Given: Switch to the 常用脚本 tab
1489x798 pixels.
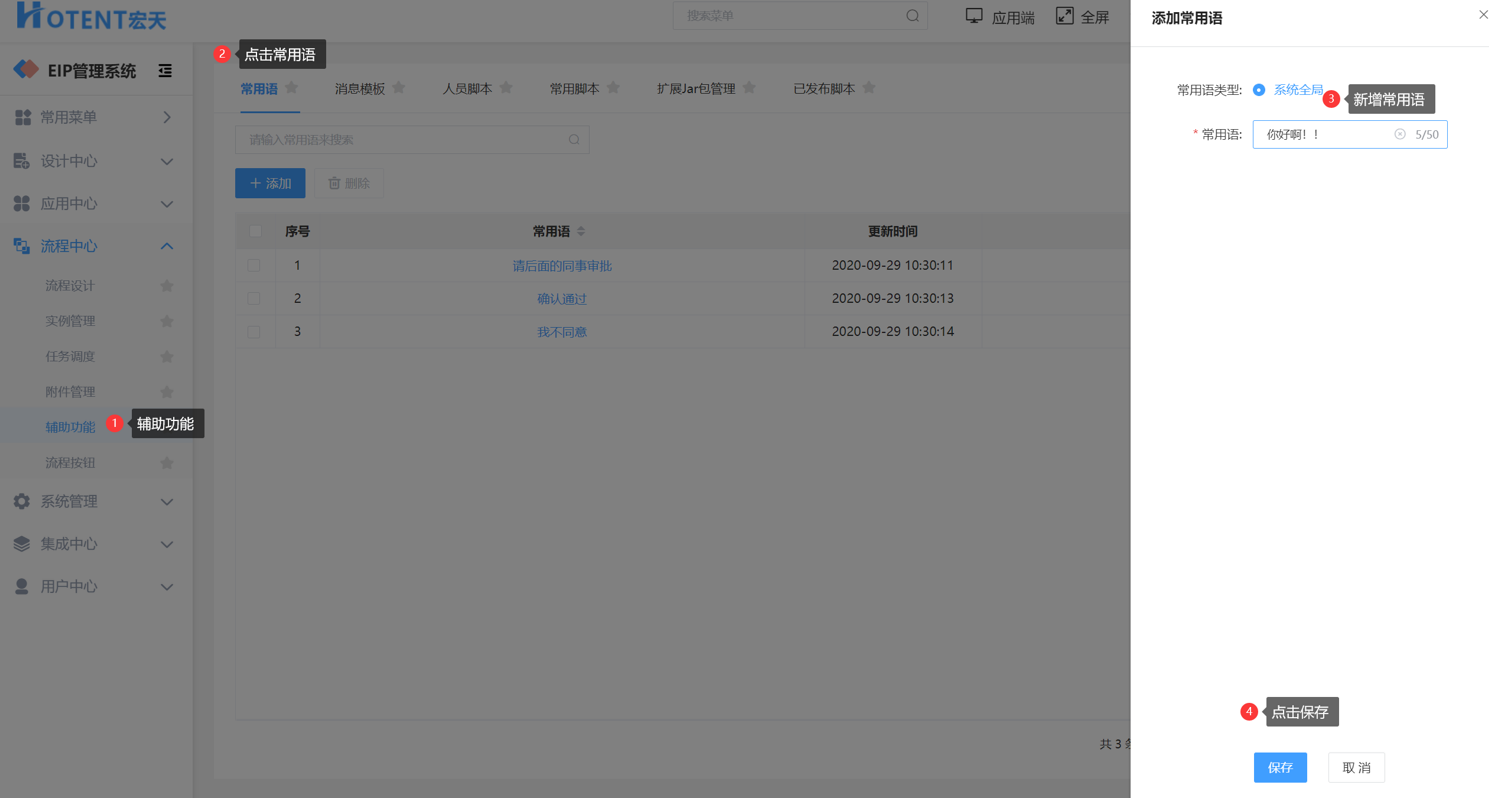Looking at the screenshot, I should [575, 89].
